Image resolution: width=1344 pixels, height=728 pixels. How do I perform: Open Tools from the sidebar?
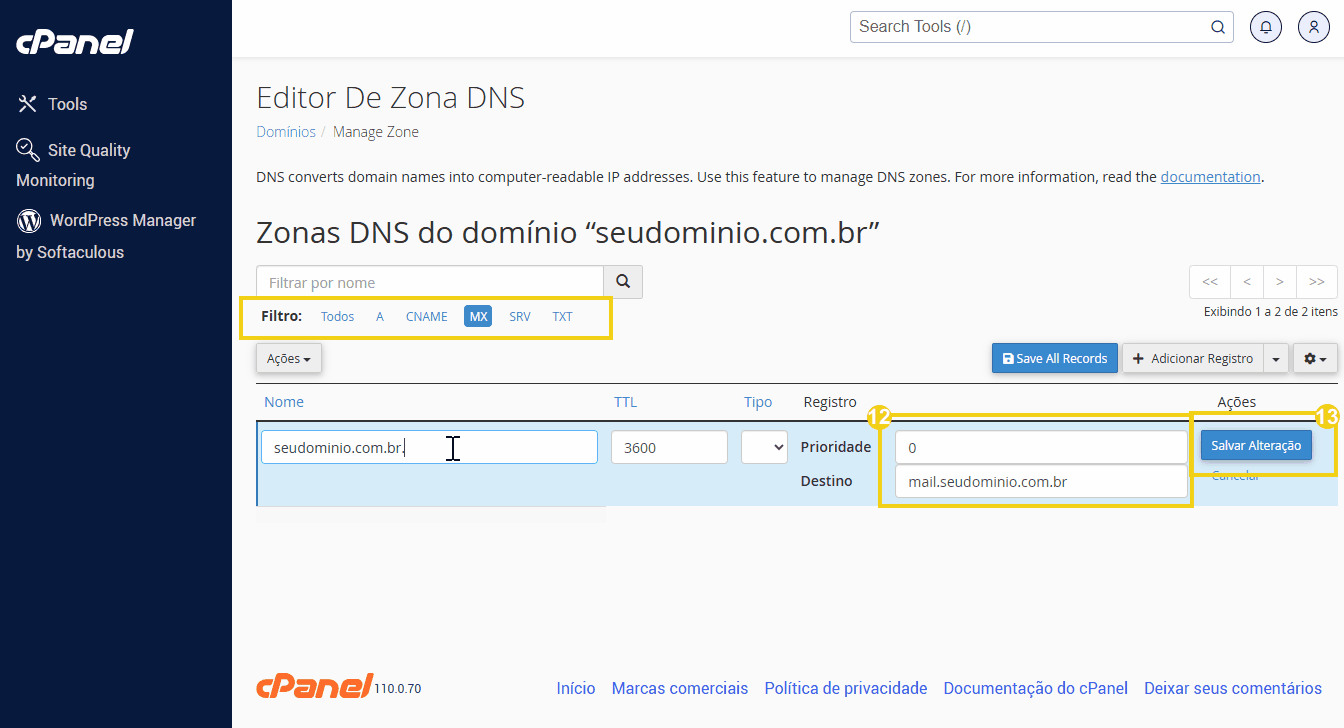tap(53, 104)
